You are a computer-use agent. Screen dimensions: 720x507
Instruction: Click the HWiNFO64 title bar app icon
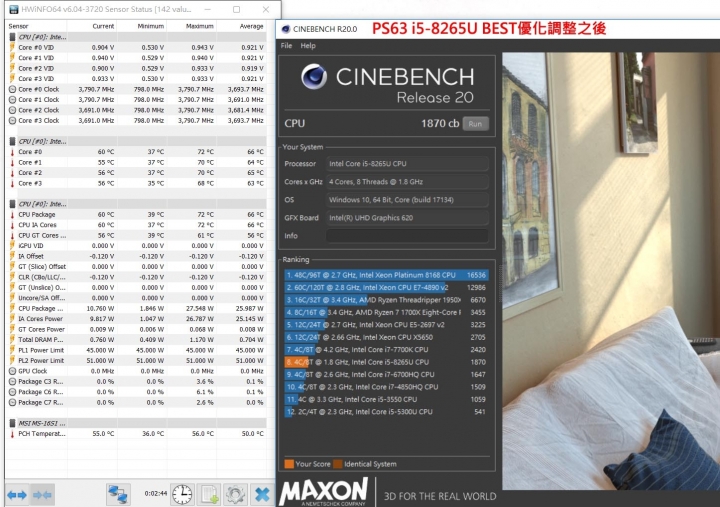pyautogui.click(x=13, y=9)
